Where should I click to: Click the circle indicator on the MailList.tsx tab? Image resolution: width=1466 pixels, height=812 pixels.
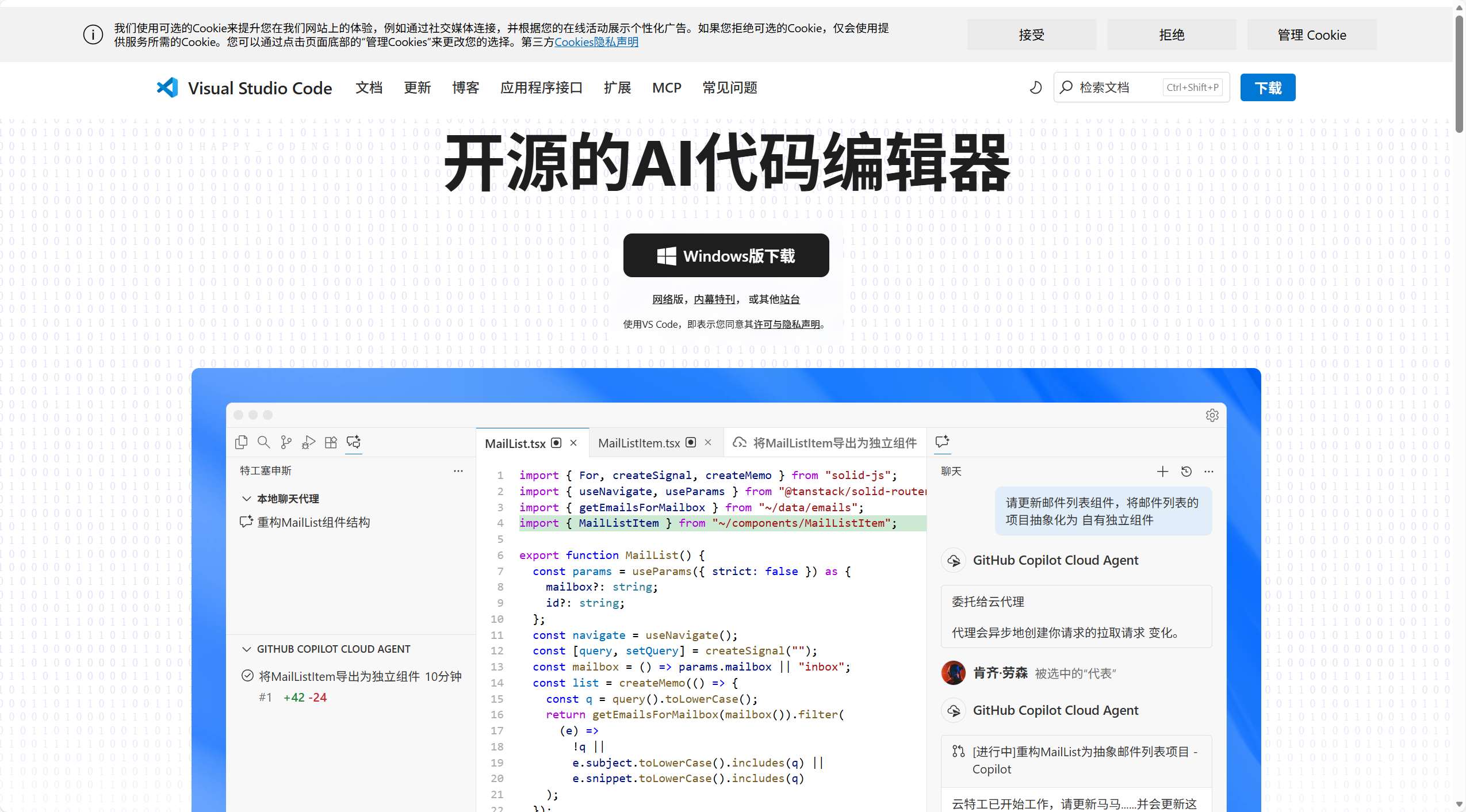(556, 443)
